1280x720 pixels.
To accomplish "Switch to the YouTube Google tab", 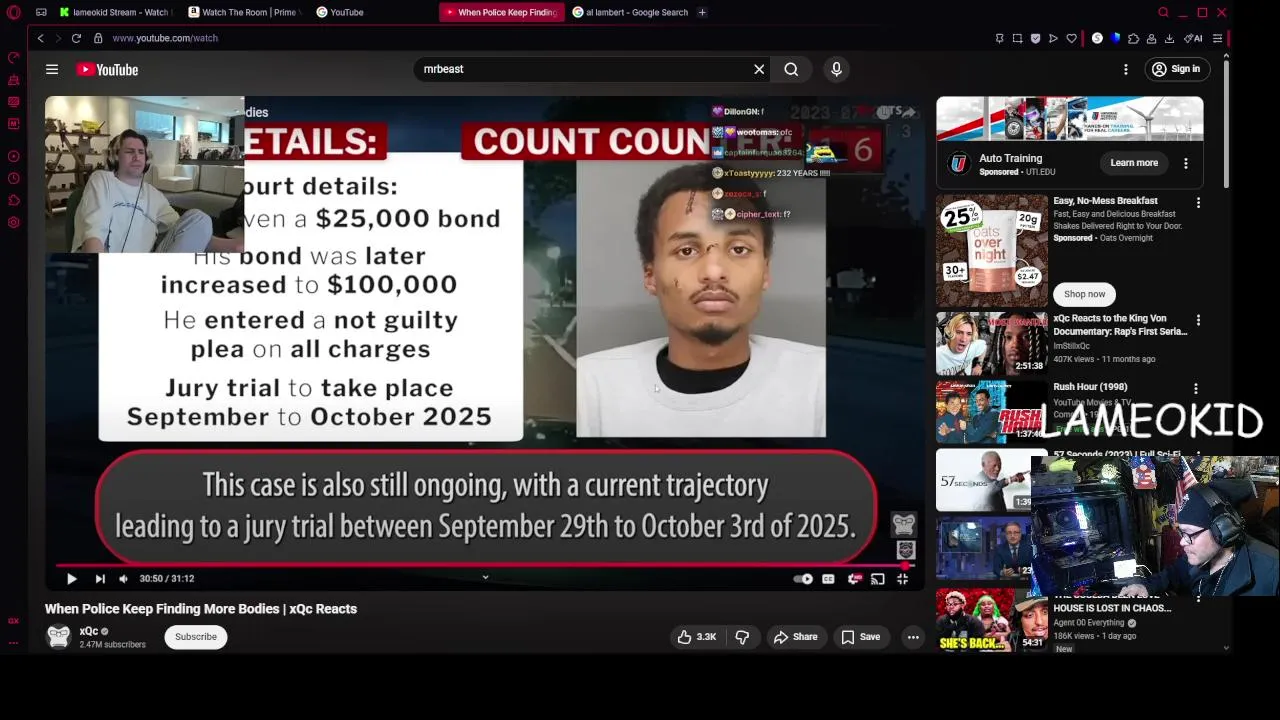I will pyautogui.click(x=340, y=12).
